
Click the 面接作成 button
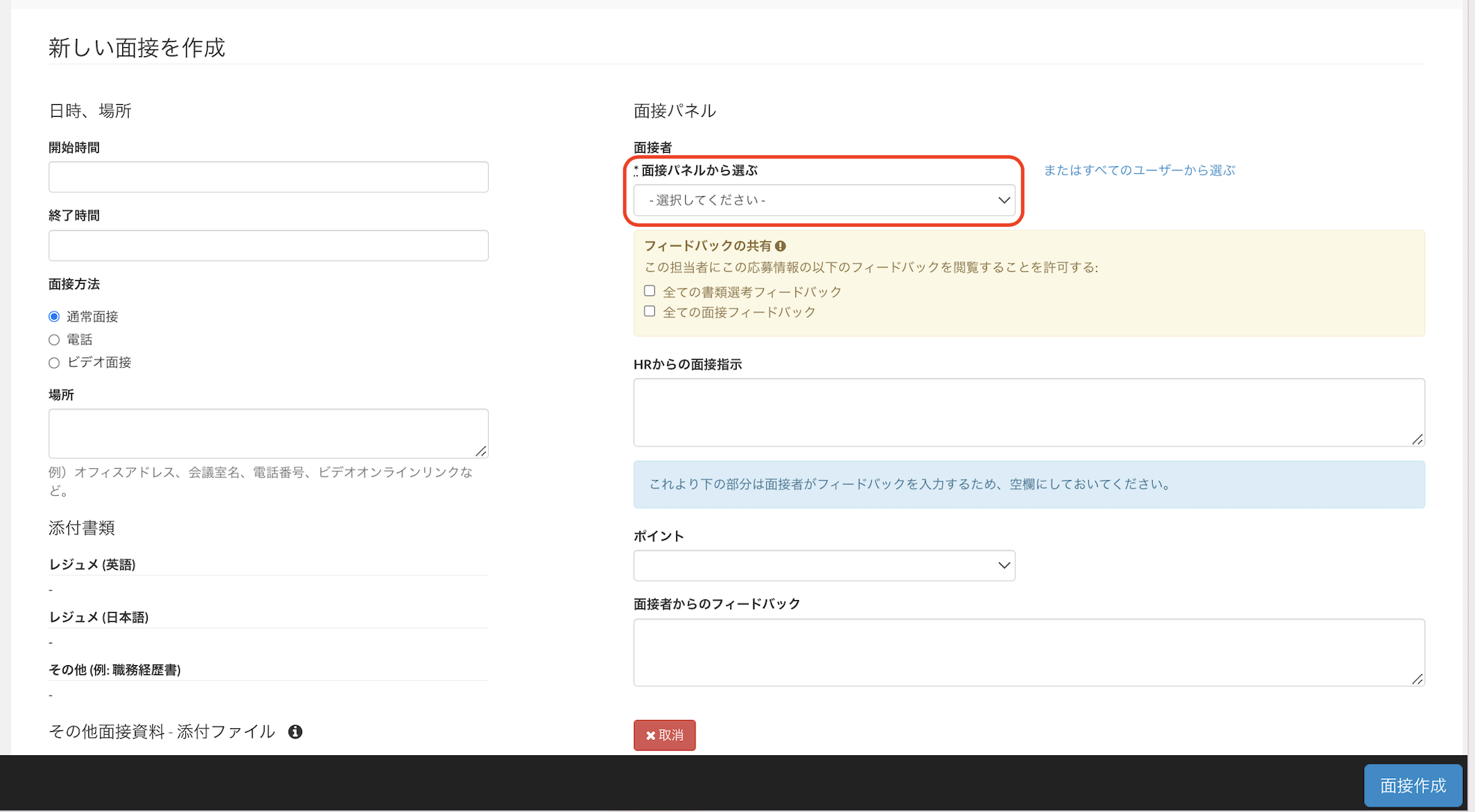pos(1412,785)
